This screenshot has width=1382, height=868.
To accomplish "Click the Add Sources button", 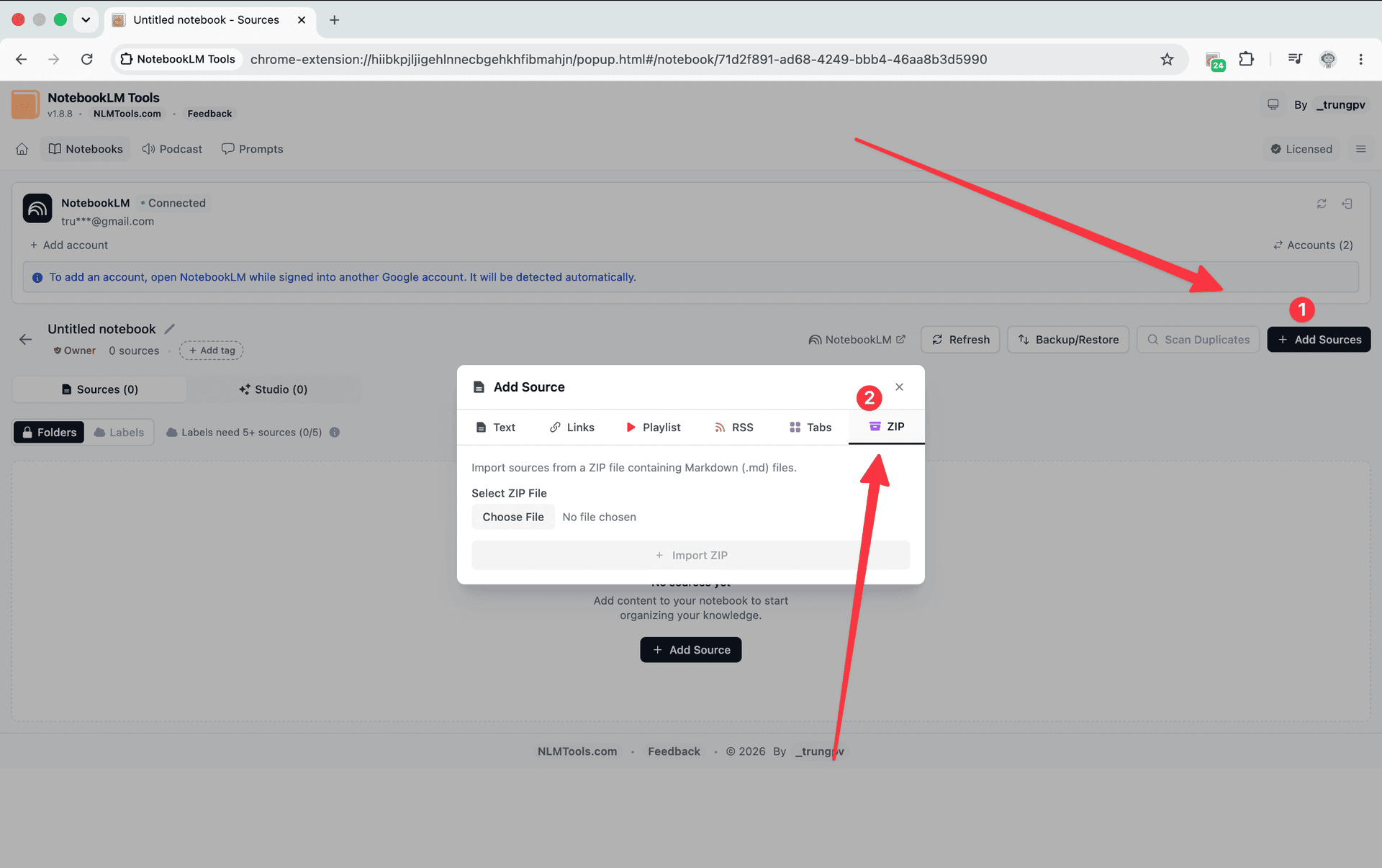I will tap(1319, 340).
